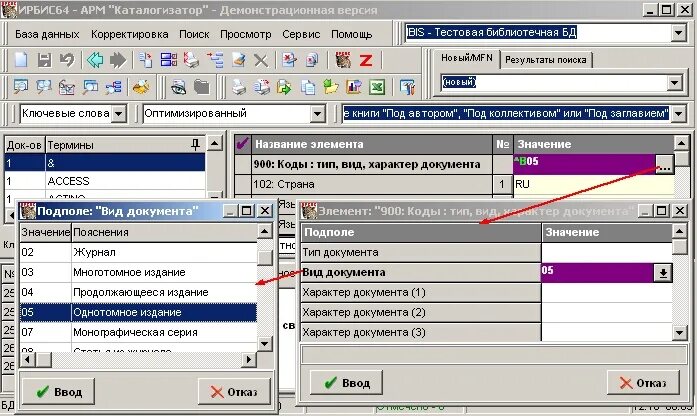Select the 07 Монографическая серия row
Image resolution: width=697 pixels, height=416 pixels.
click(138, 332)
